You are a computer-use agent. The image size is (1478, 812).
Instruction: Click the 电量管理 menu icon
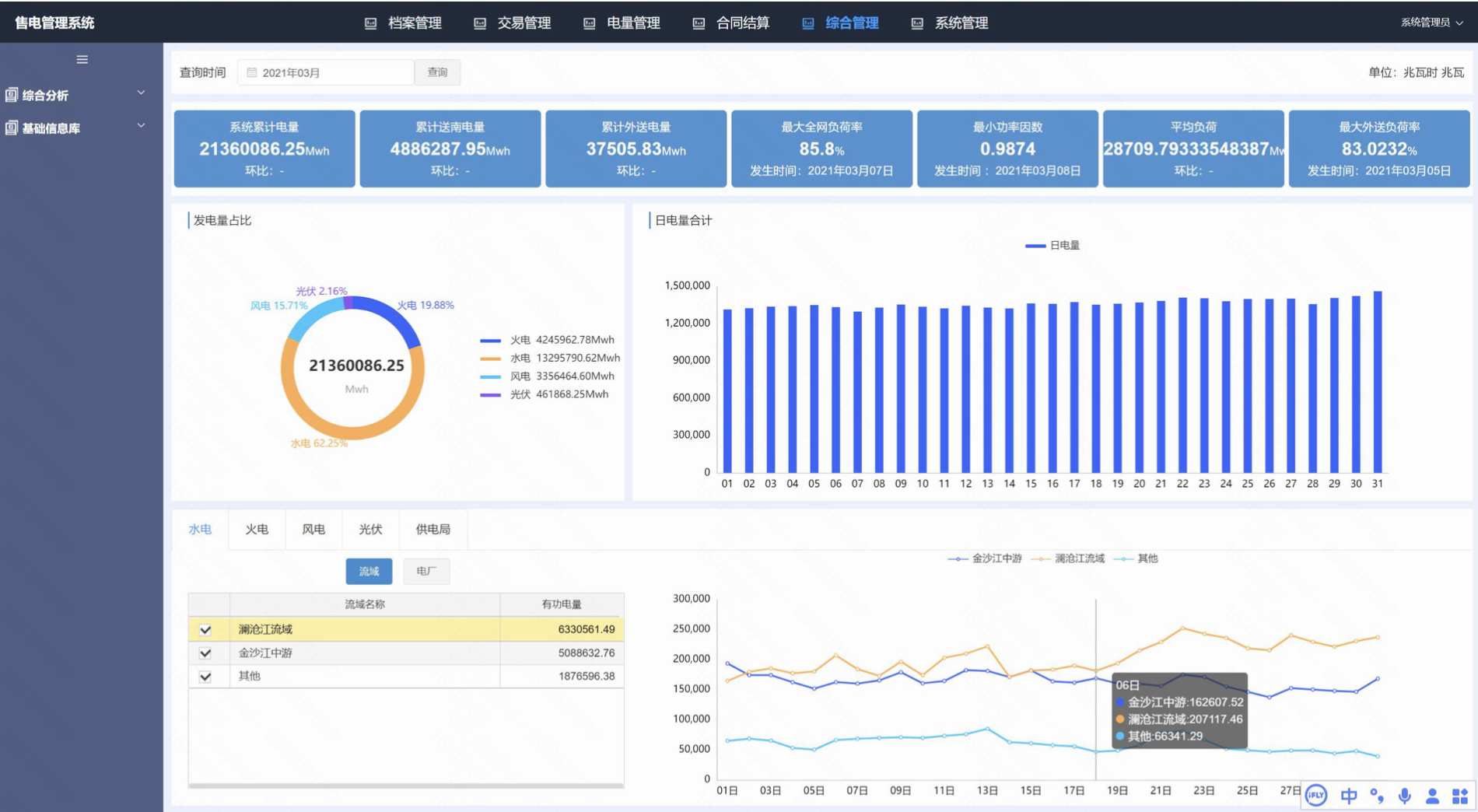(590, 23)
